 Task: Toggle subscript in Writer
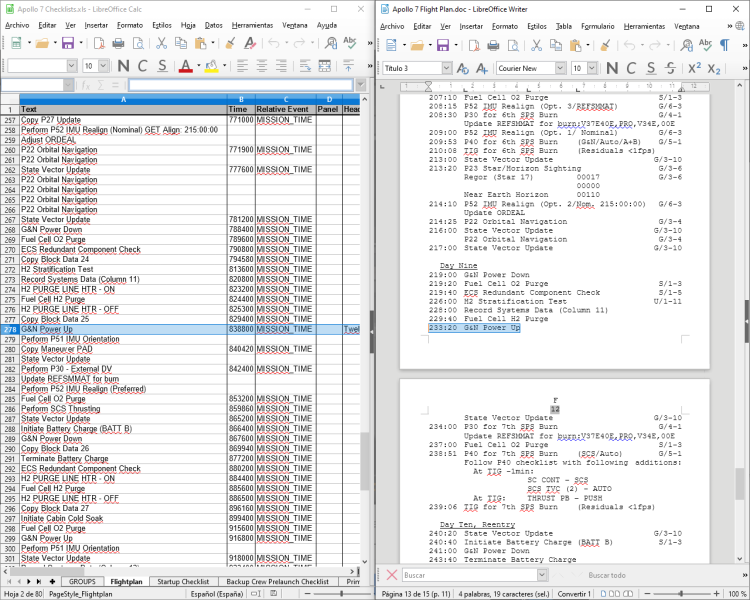click(x=714, y=68)
